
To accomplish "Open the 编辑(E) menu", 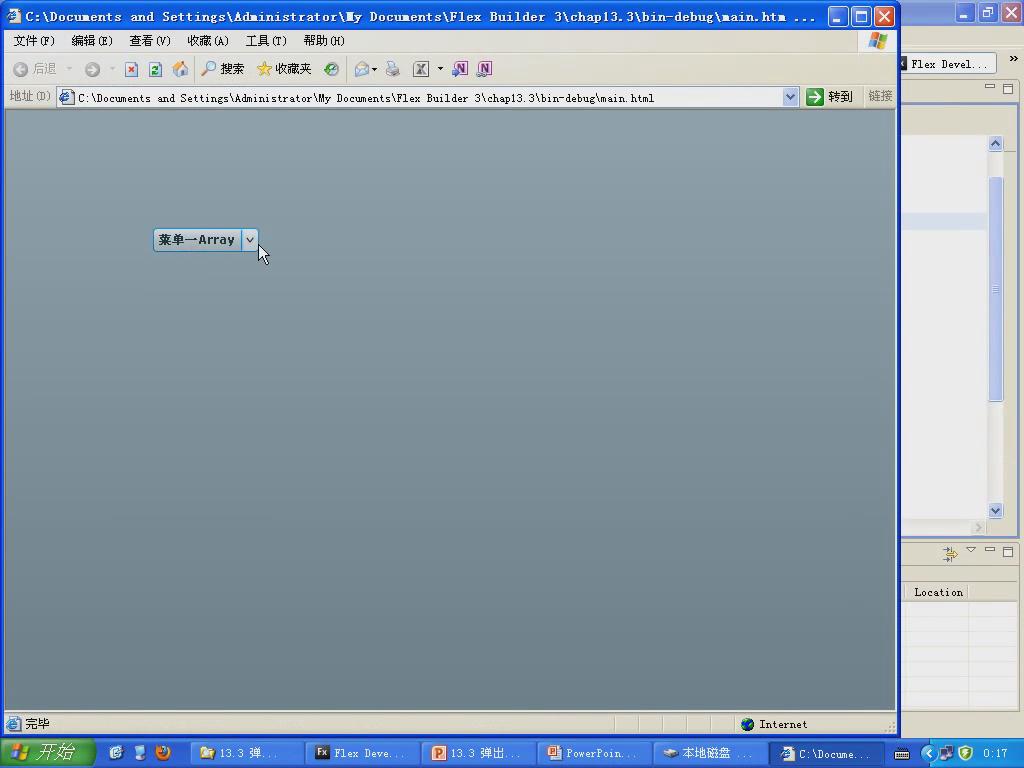I will click(x=91, y=40).
